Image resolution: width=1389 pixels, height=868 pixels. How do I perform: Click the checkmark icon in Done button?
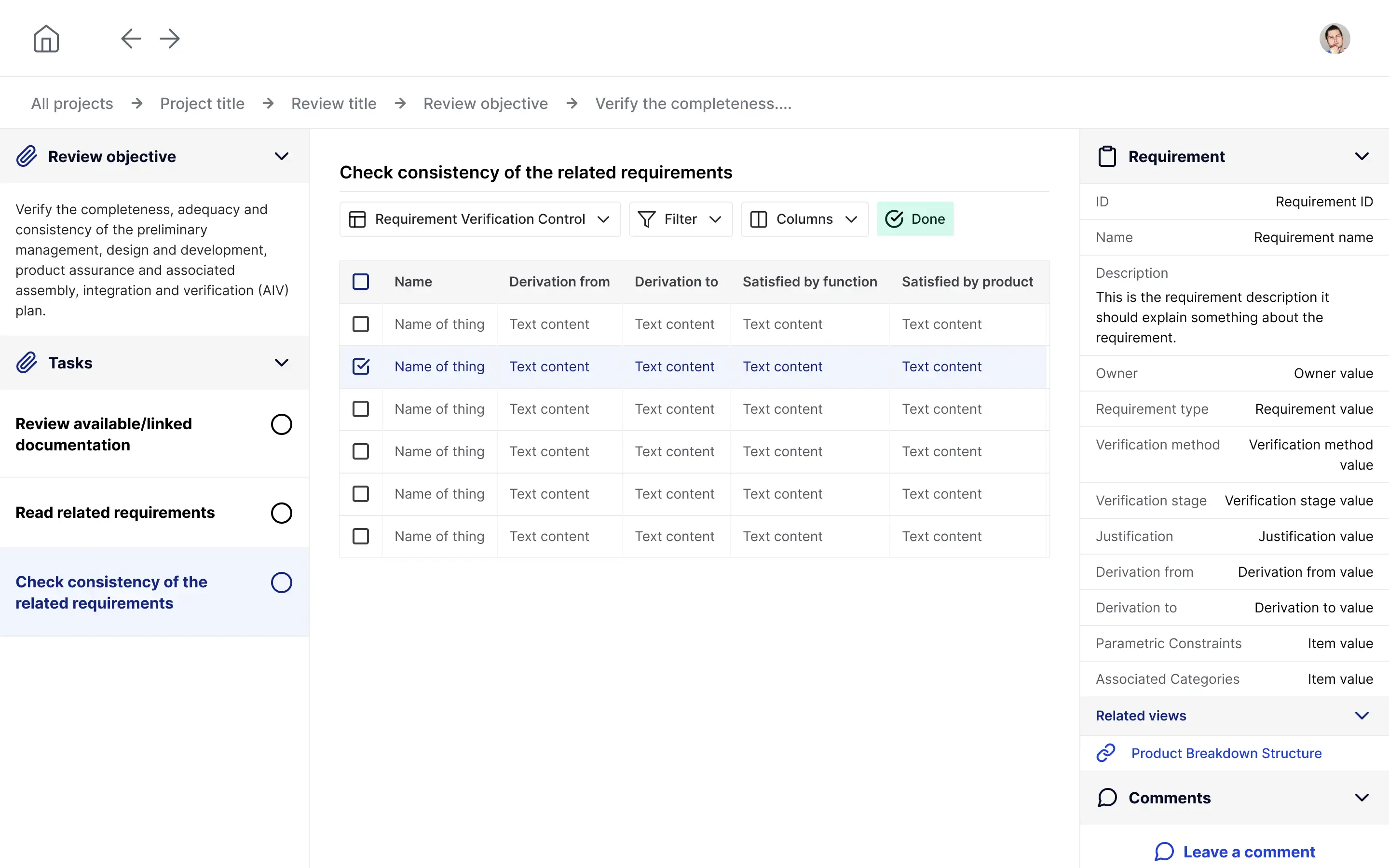coord(894,219)
